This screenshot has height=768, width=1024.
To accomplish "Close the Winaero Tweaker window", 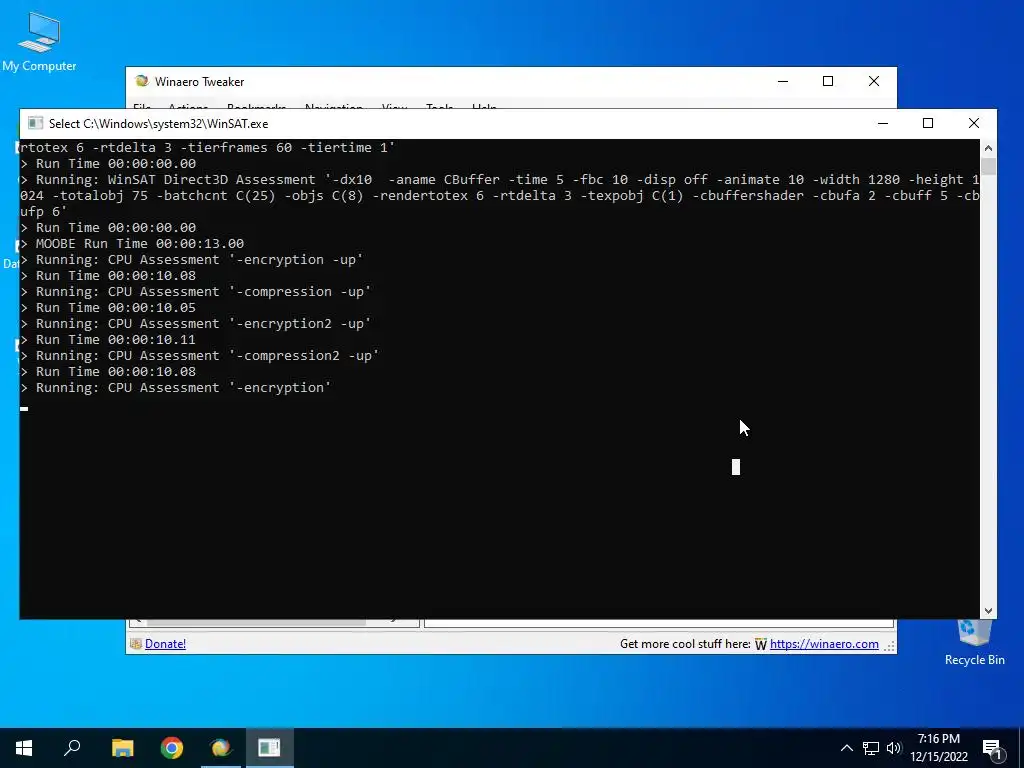I will [874, 81].
